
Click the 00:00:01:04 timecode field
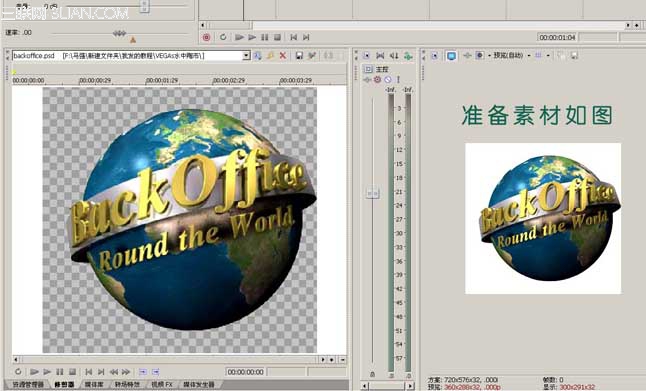click(557, 37)
